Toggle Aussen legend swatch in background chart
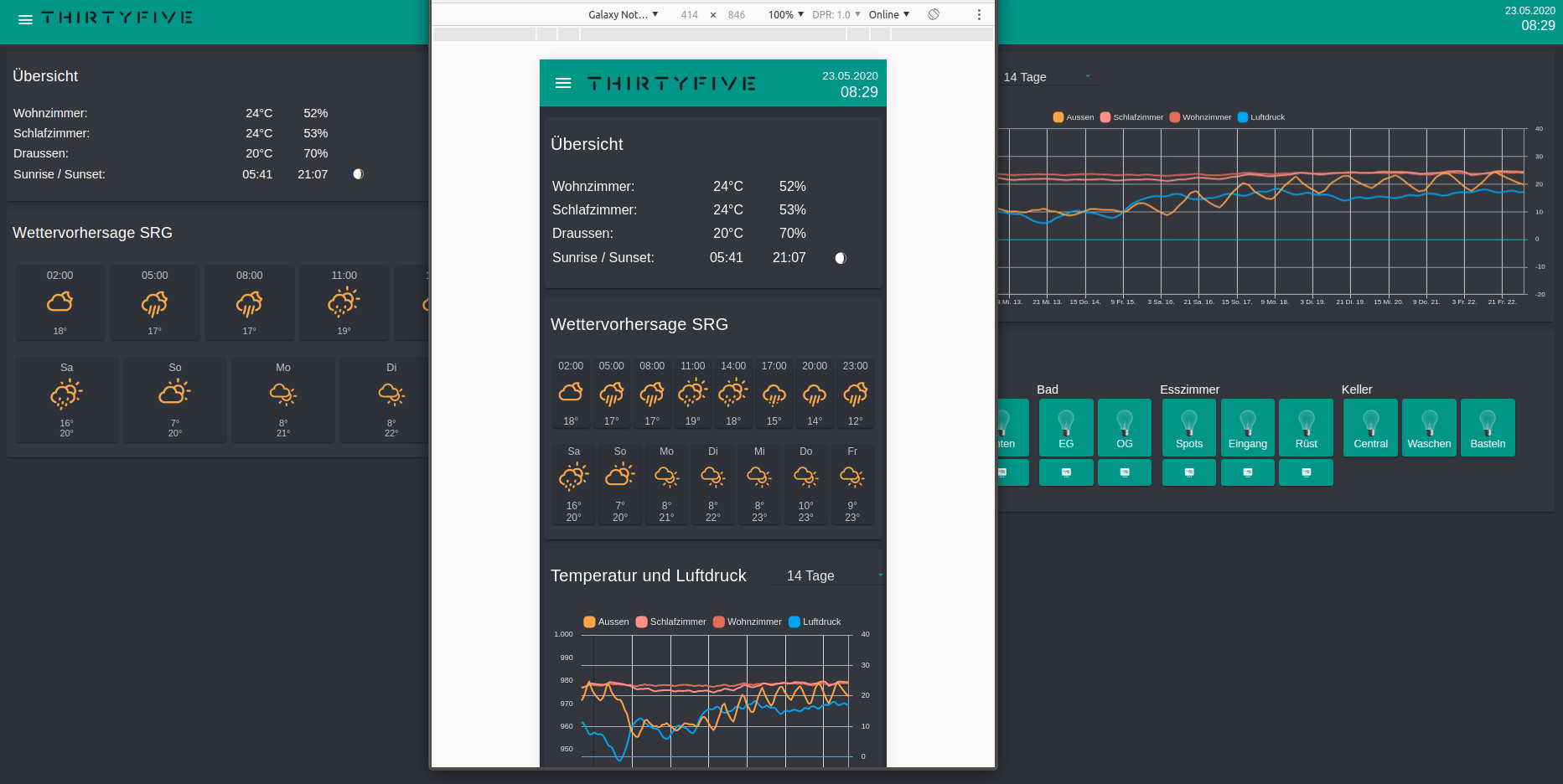 click(1058, 117)
